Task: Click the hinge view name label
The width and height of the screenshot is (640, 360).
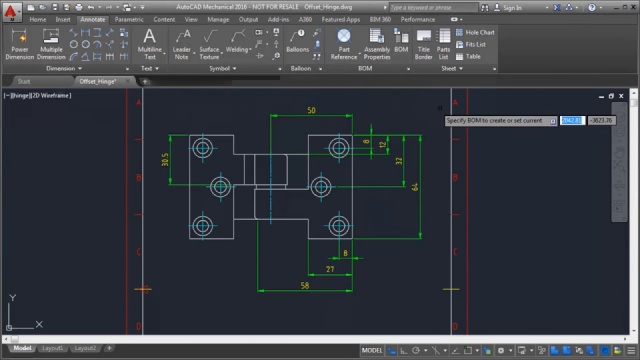Action: (22, 96)
